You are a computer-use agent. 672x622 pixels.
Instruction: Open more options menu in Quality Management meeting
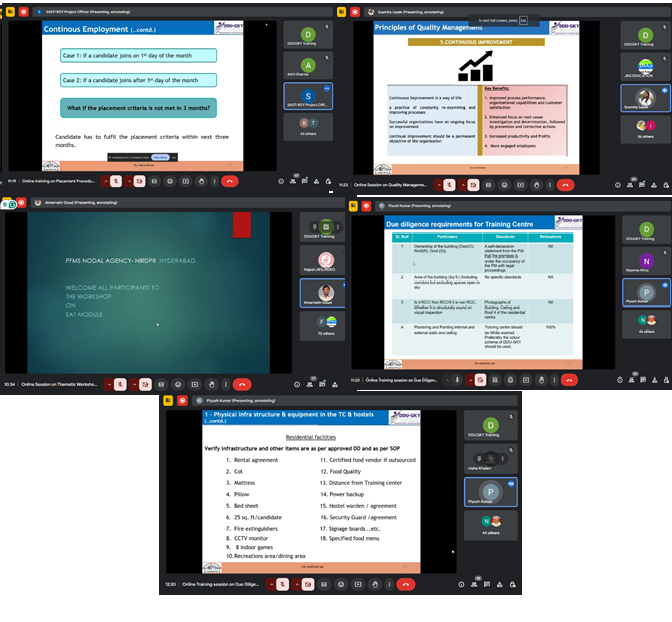click(550, 185)
